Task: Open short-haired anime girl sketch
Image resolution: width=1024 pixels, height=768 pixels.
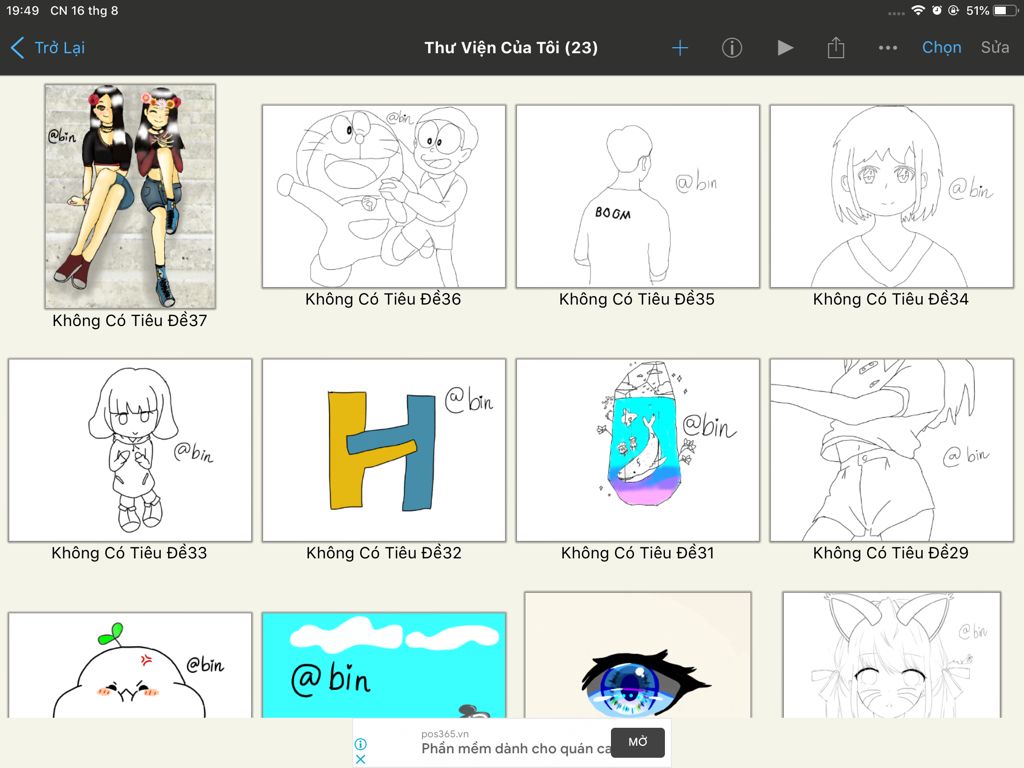Action: [x=891, y=196]
